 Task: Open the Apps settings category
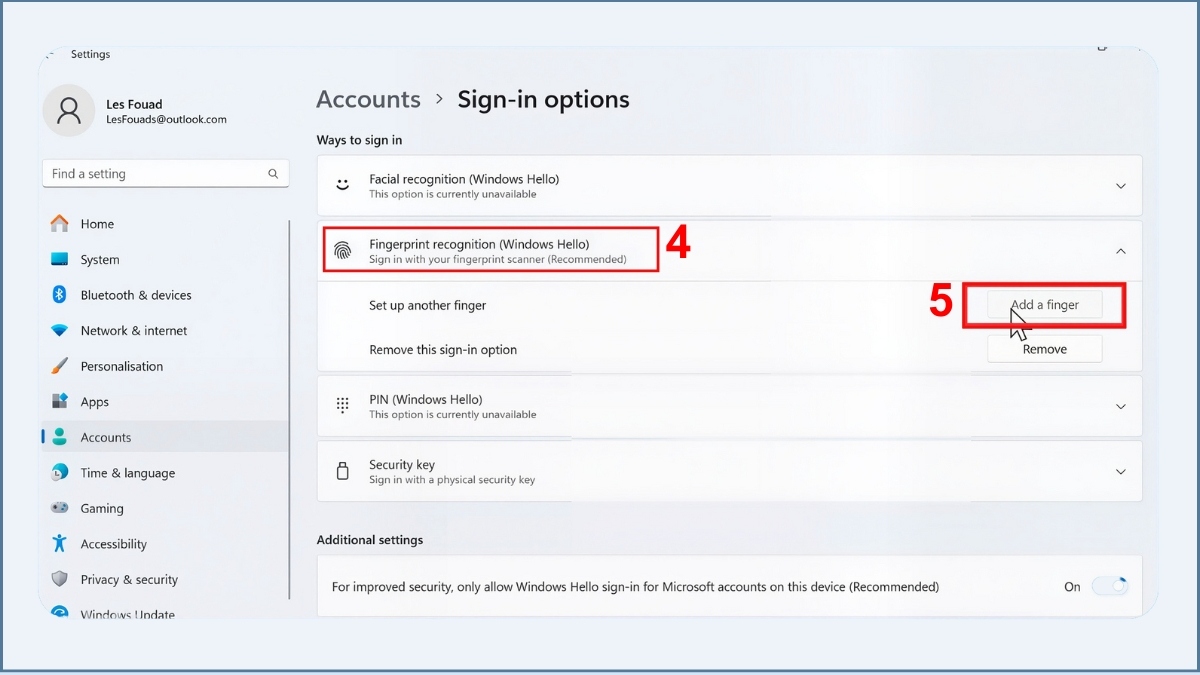click(x=95, y=402)
